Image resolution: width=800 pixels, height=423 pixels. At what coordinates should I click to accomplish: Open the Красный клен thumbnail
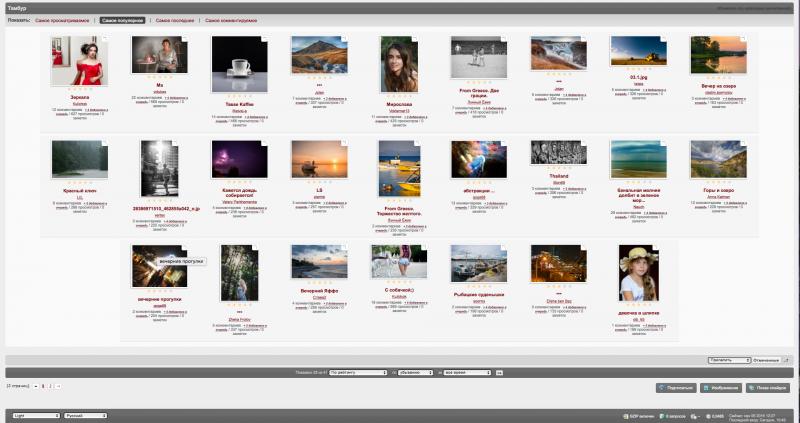(80, 159)
